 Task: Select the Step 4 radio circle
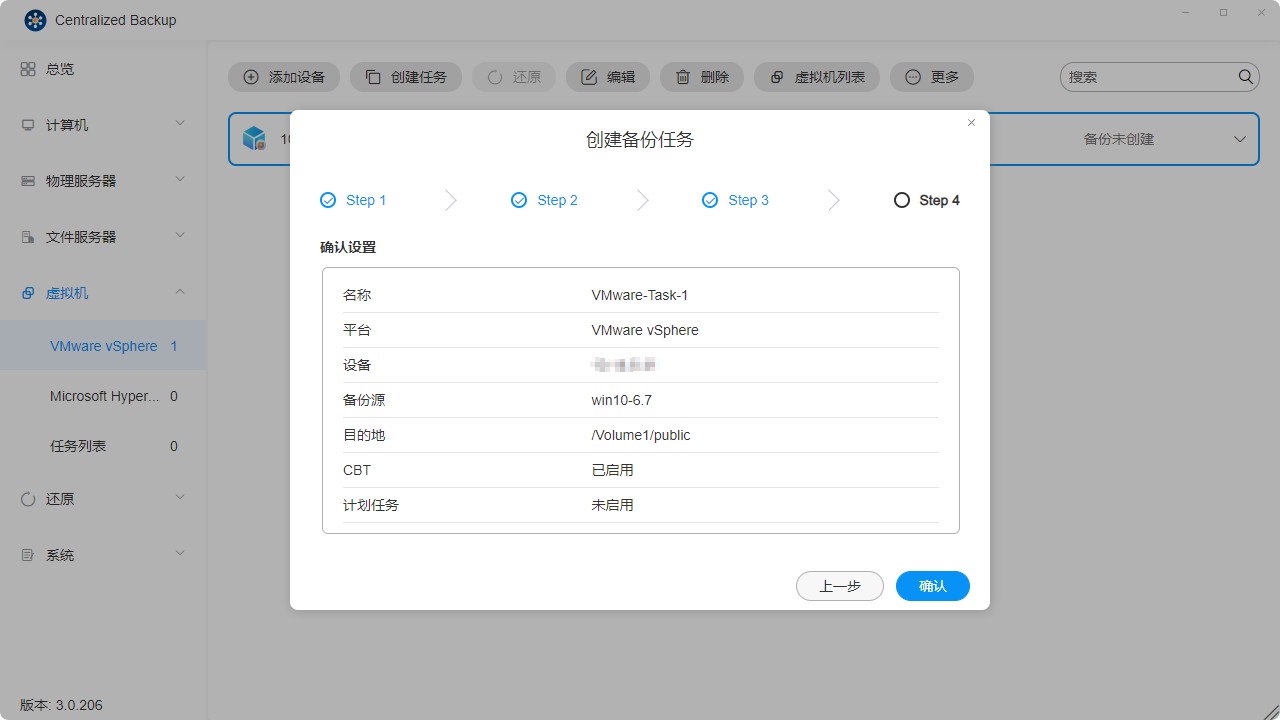(901, 200)
